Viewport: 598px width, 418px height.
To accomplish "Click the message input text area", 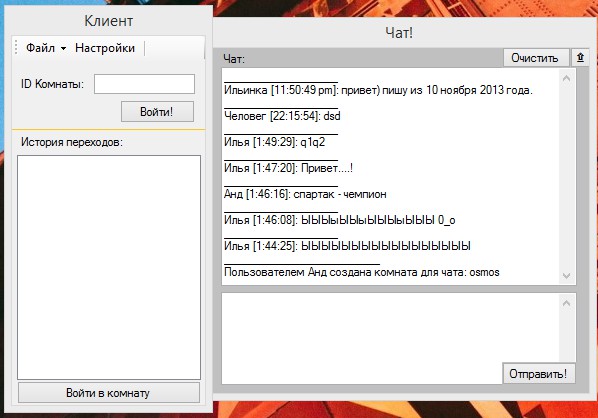I will click(x=391, y=339).
